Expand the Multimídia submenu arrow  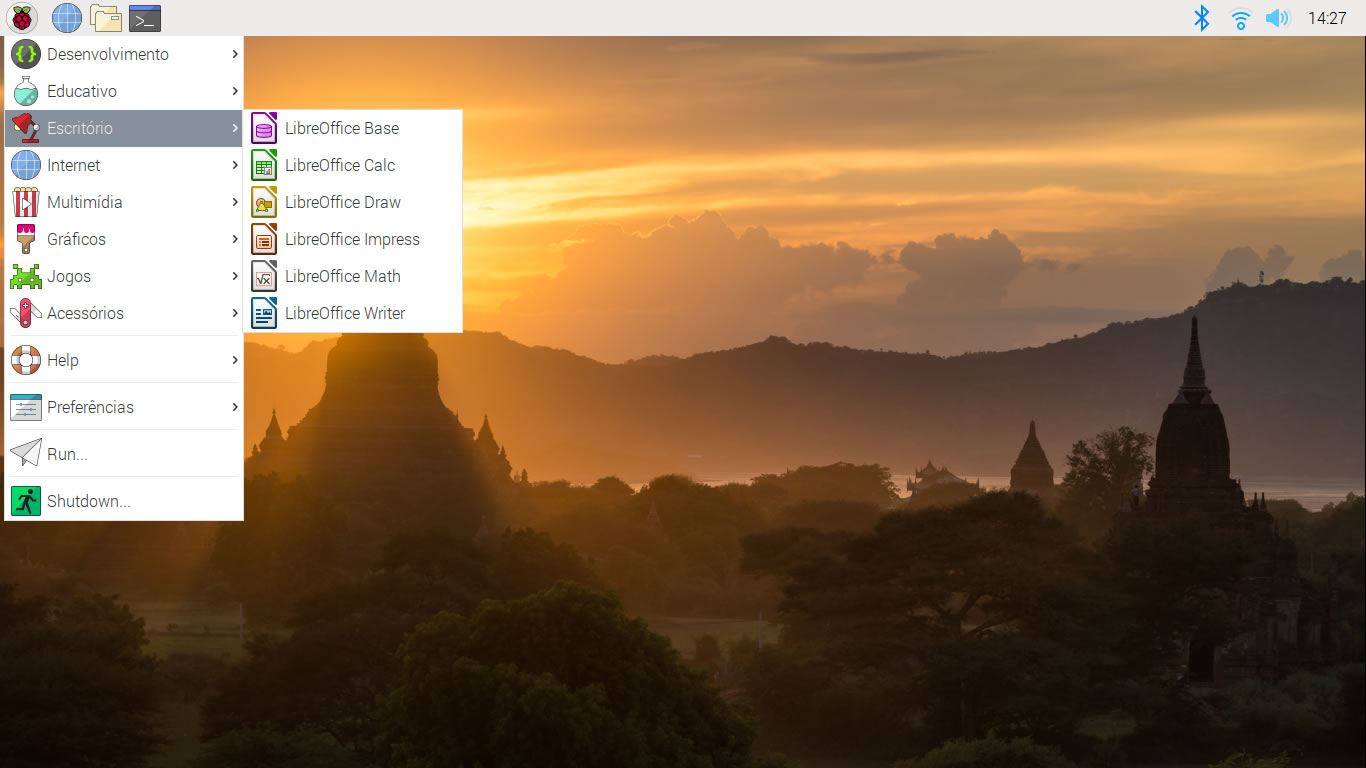tap(235, 202)
